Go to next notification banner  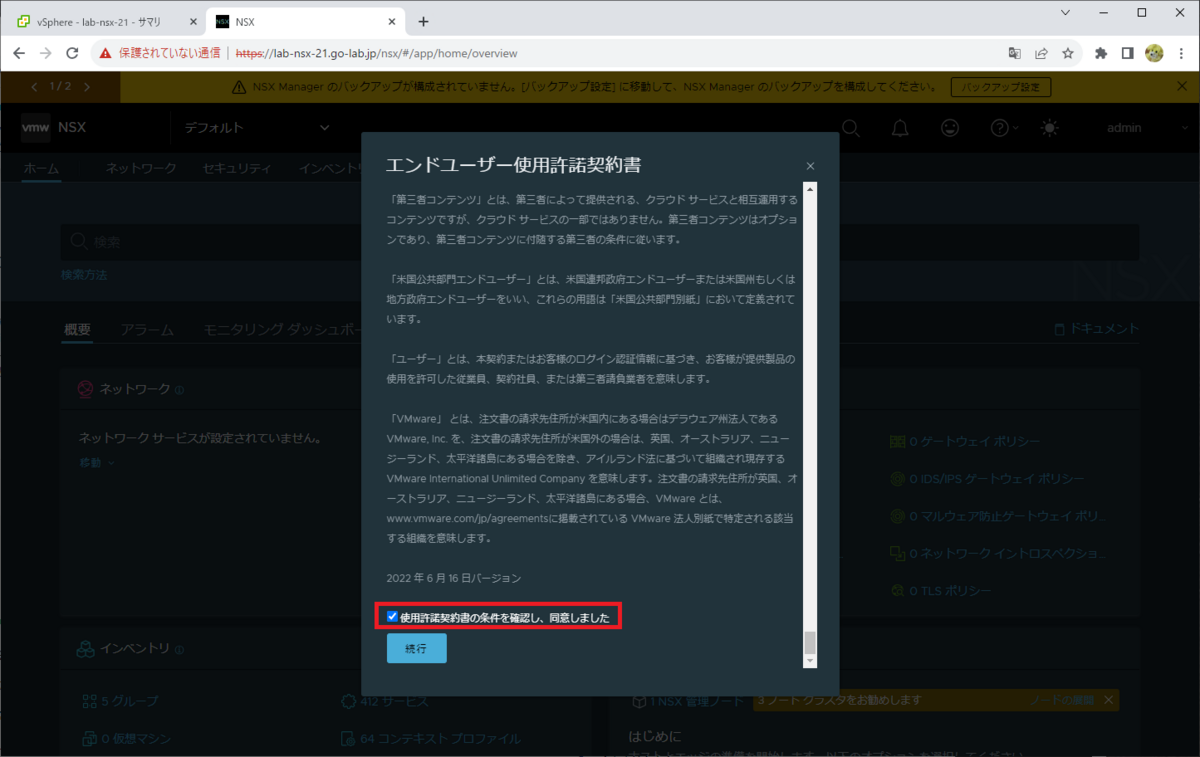pos(87,87)
